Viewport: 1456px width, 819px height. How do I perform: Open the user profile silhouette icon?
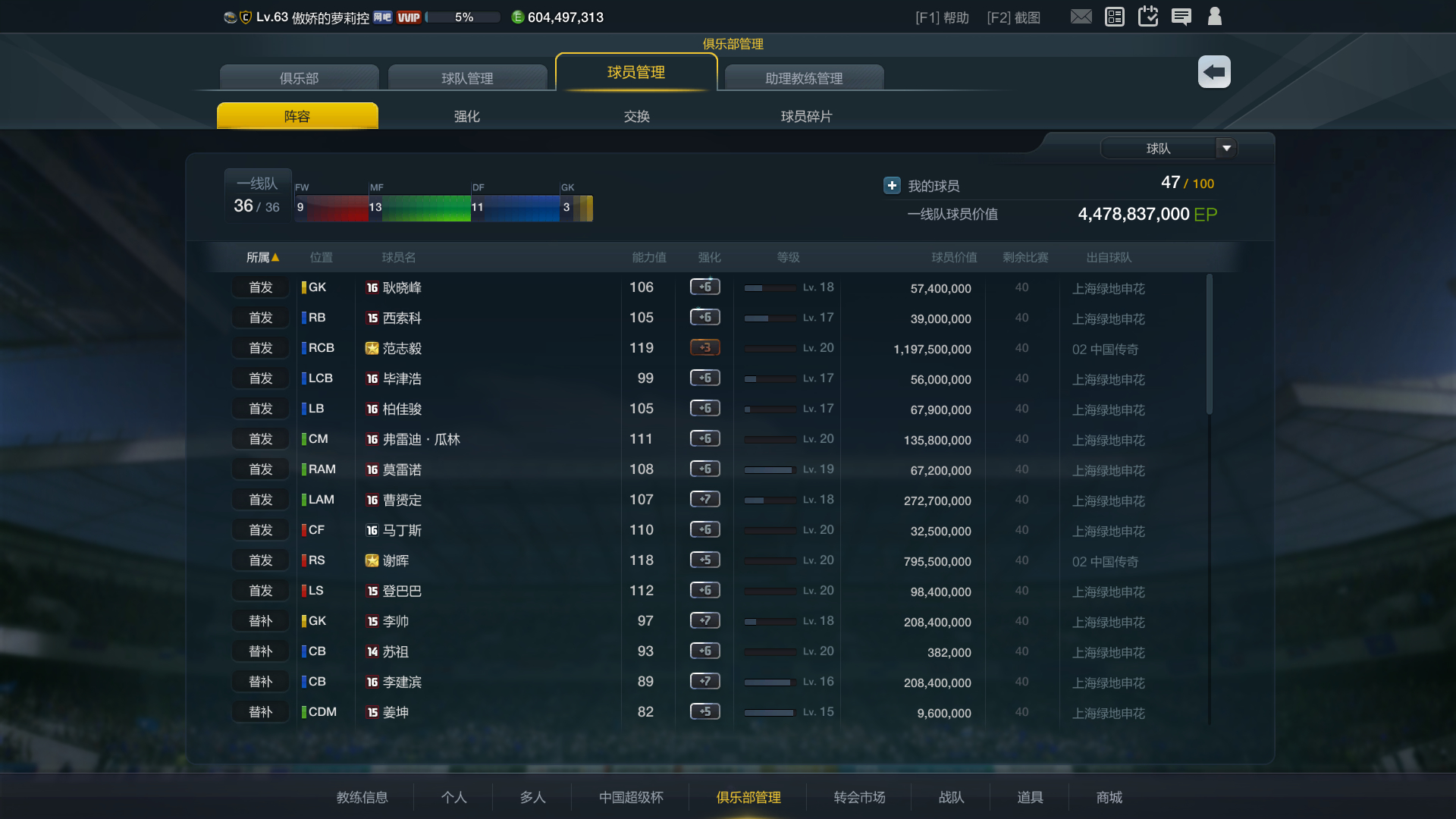tap(1214, 17)
